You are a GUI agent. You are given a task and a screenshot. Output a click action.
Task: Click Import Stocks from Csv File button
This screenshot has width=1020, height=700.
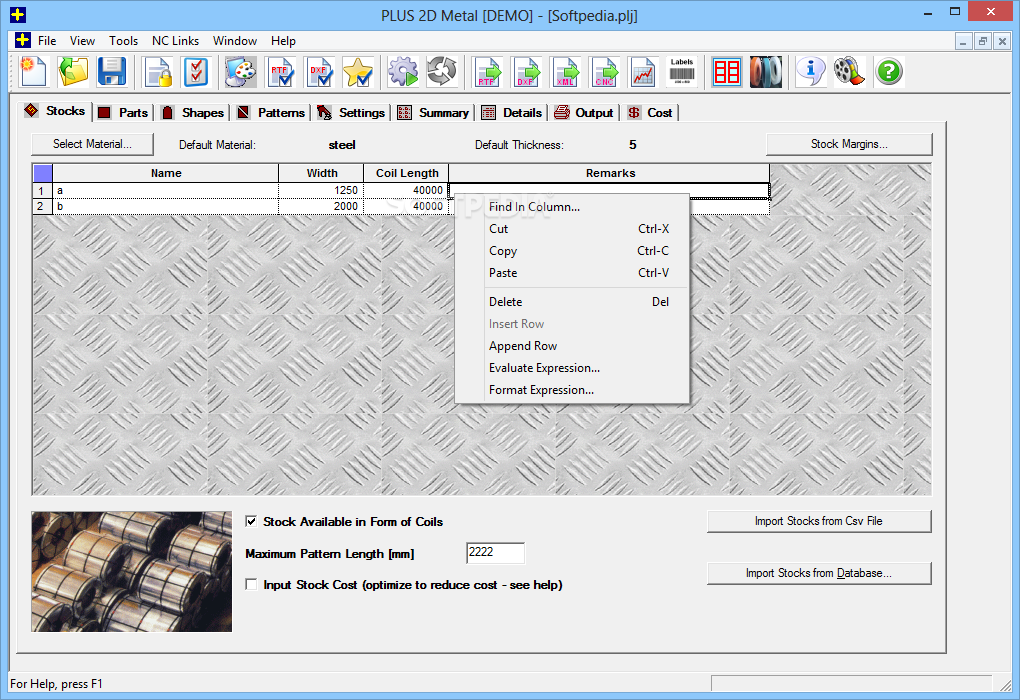(x=819, y=521)
